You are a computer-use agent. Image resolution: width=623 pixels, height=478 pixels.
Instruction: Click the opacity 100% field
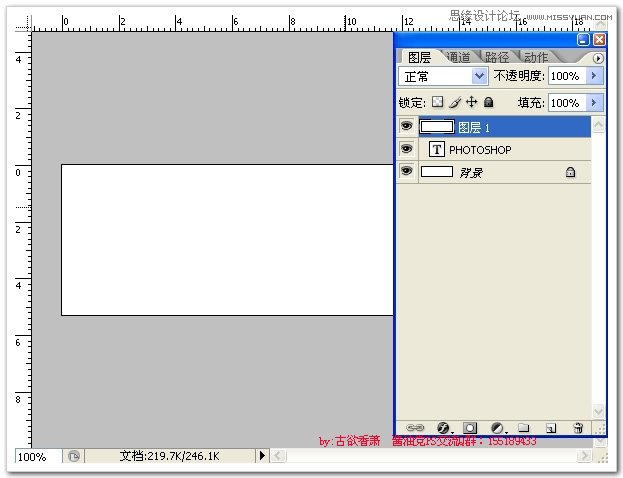click(567, 75)
